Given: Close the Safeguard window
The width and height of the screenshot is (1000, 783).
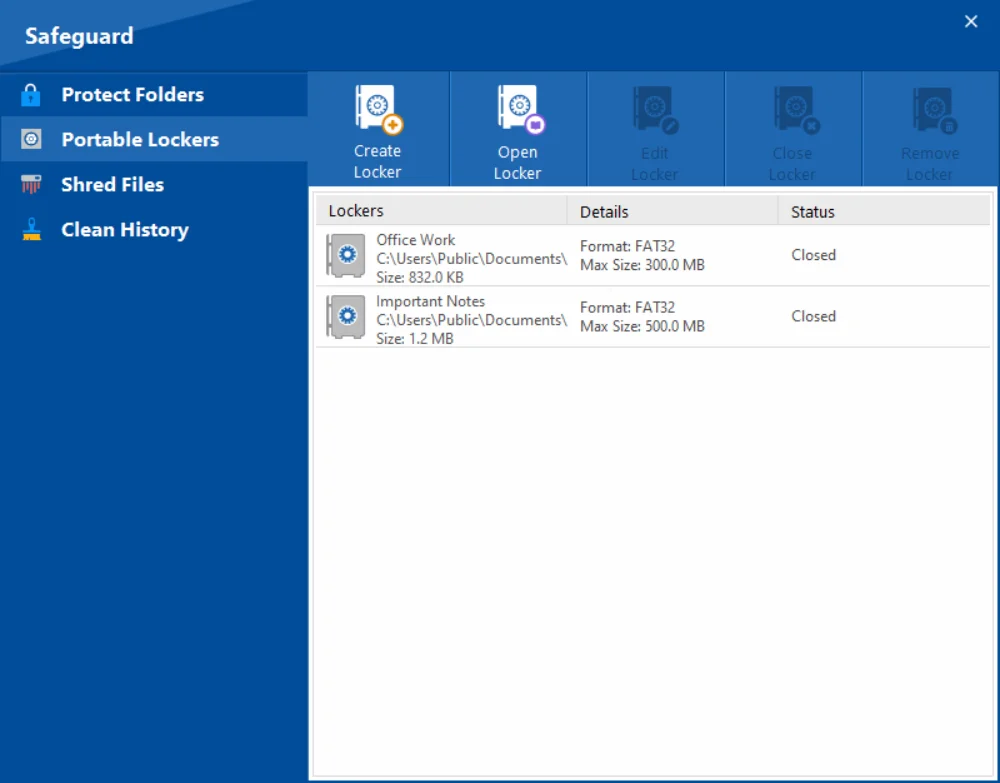Looking at the screenshot, I should click(x=970, y=22).
